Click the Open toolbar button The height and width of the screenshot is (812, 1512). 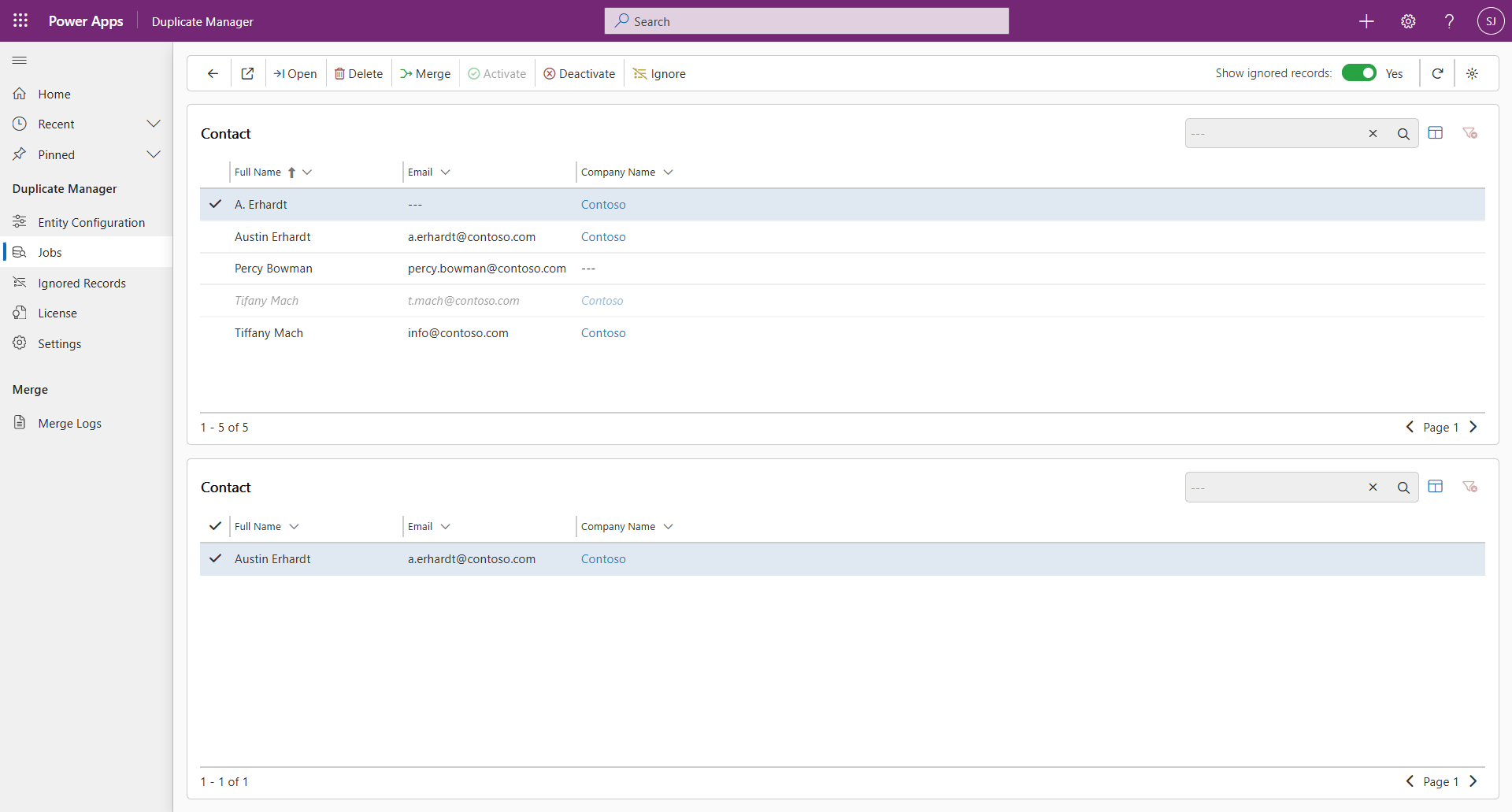pyautogui.click(x=295, y=73)
